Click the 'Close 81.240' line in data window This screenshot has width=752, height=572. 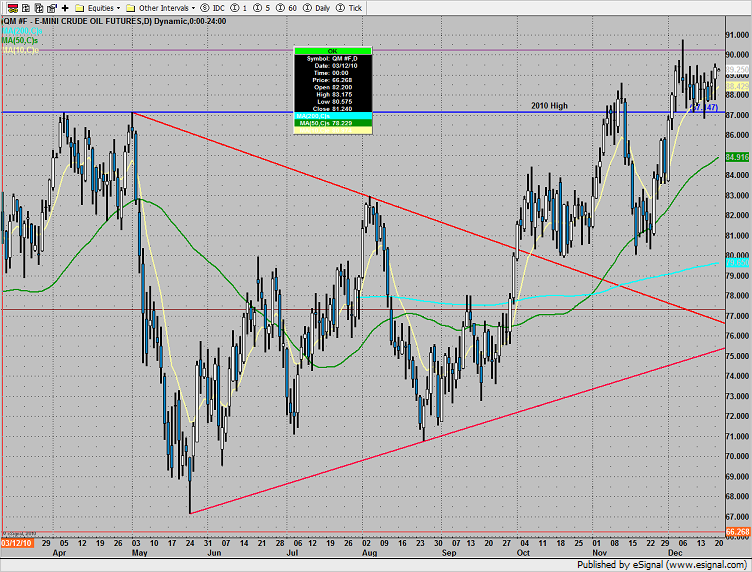click(x=332, y=109)
